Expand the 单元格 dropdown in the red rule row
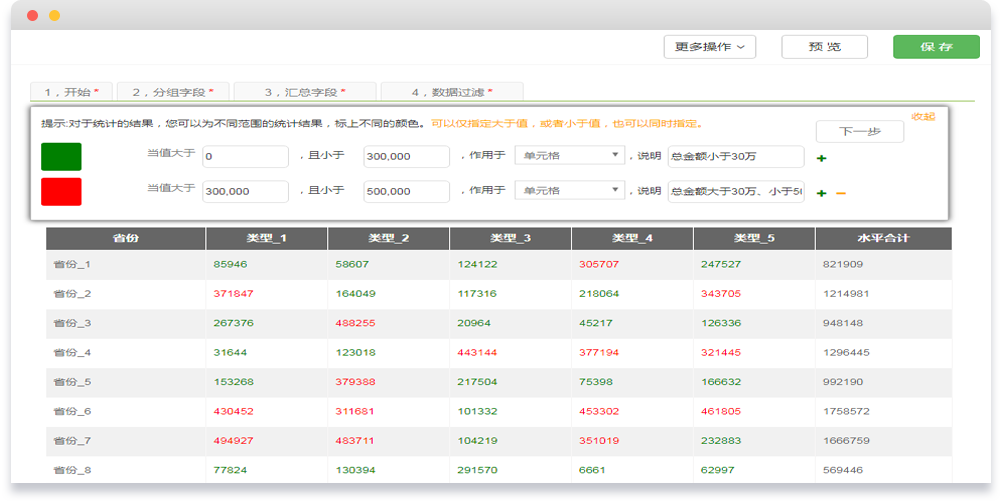 click(x=569, y=191)
